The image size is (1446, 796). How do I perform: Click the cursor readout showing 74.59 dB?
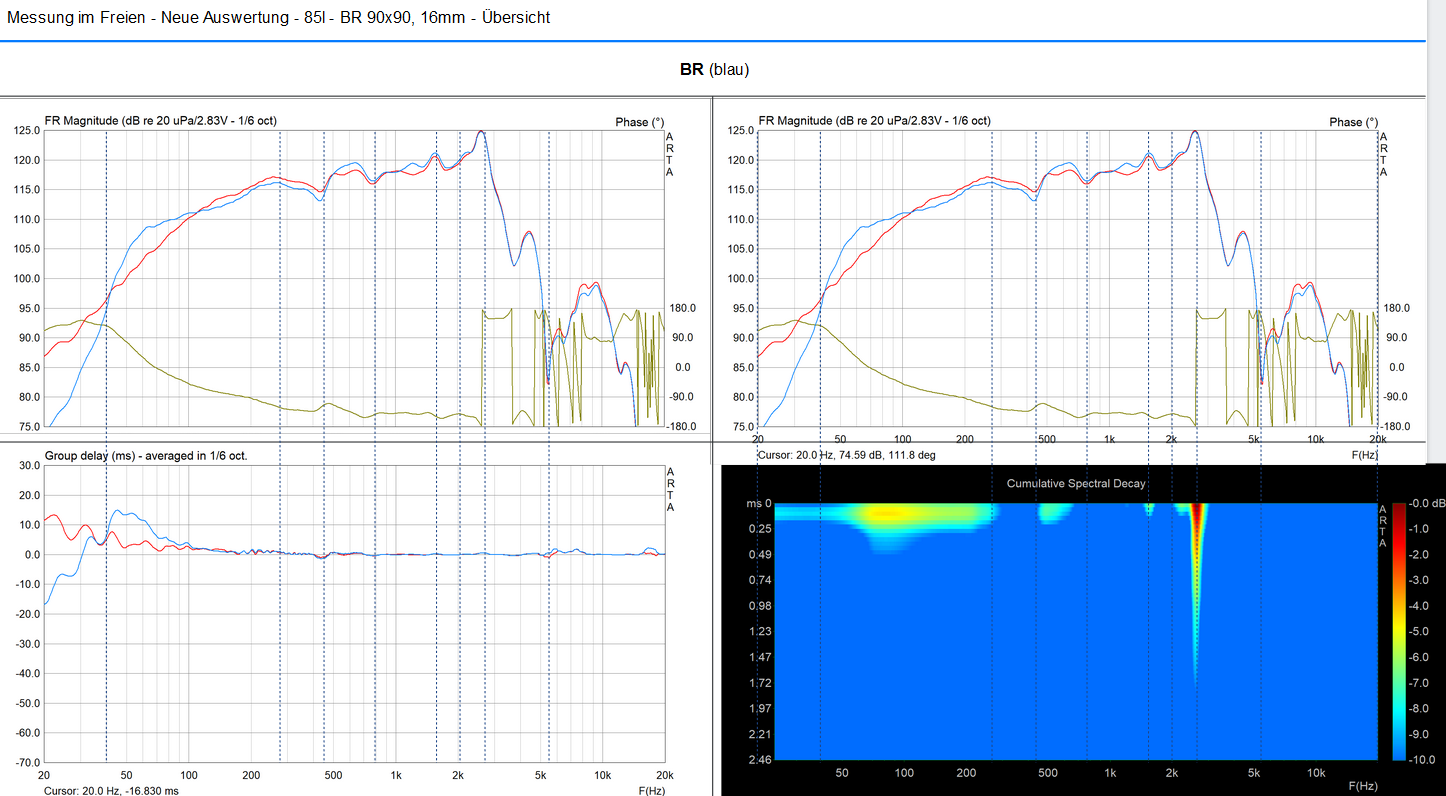(845, 455)
